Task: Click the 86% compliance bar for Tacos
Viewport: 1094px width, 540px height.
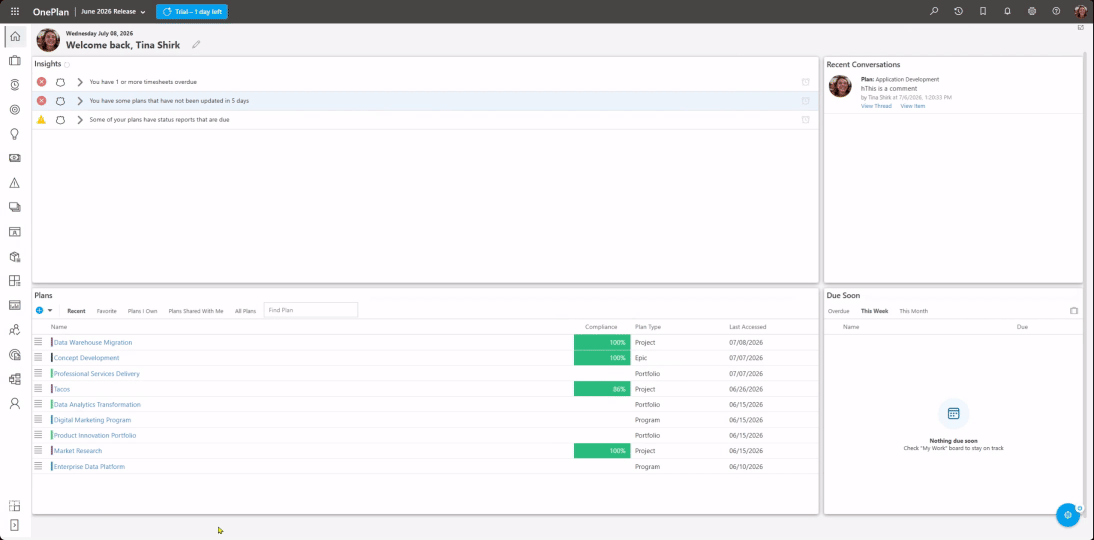Action: coord(602,389)
